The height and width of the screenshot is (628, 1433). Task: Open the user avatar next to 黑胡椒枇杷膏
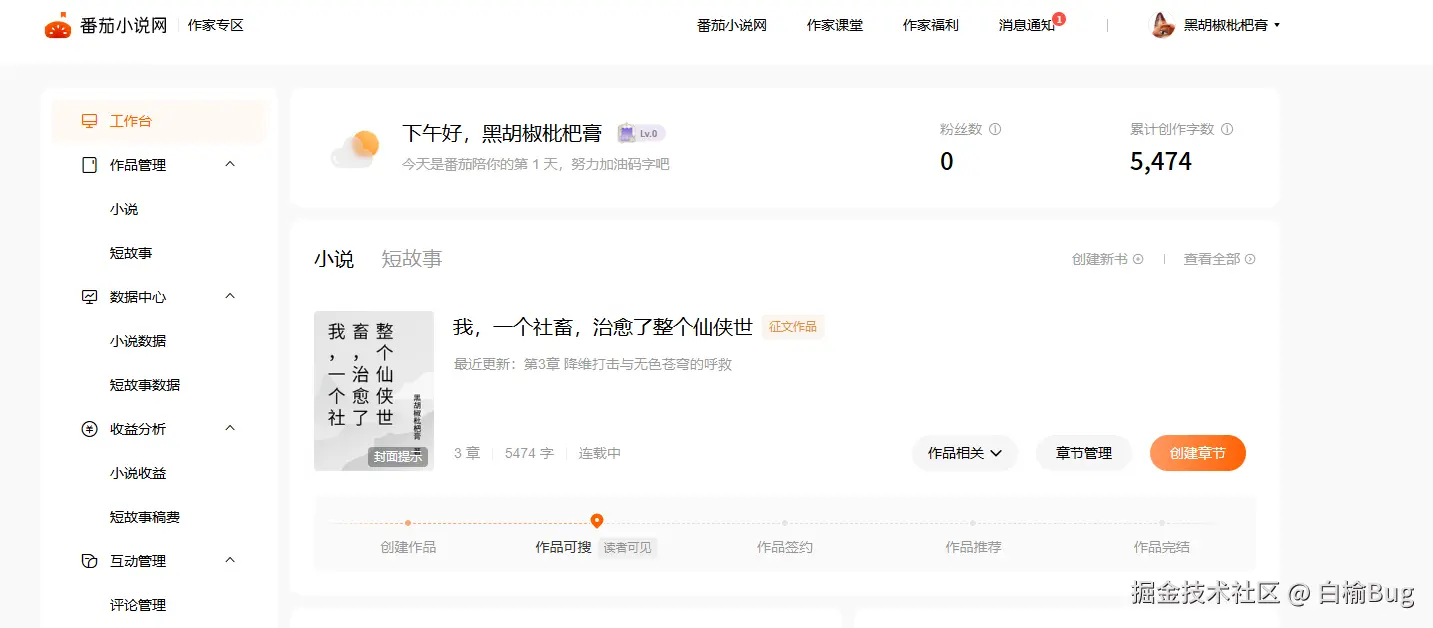(1162, 24)
